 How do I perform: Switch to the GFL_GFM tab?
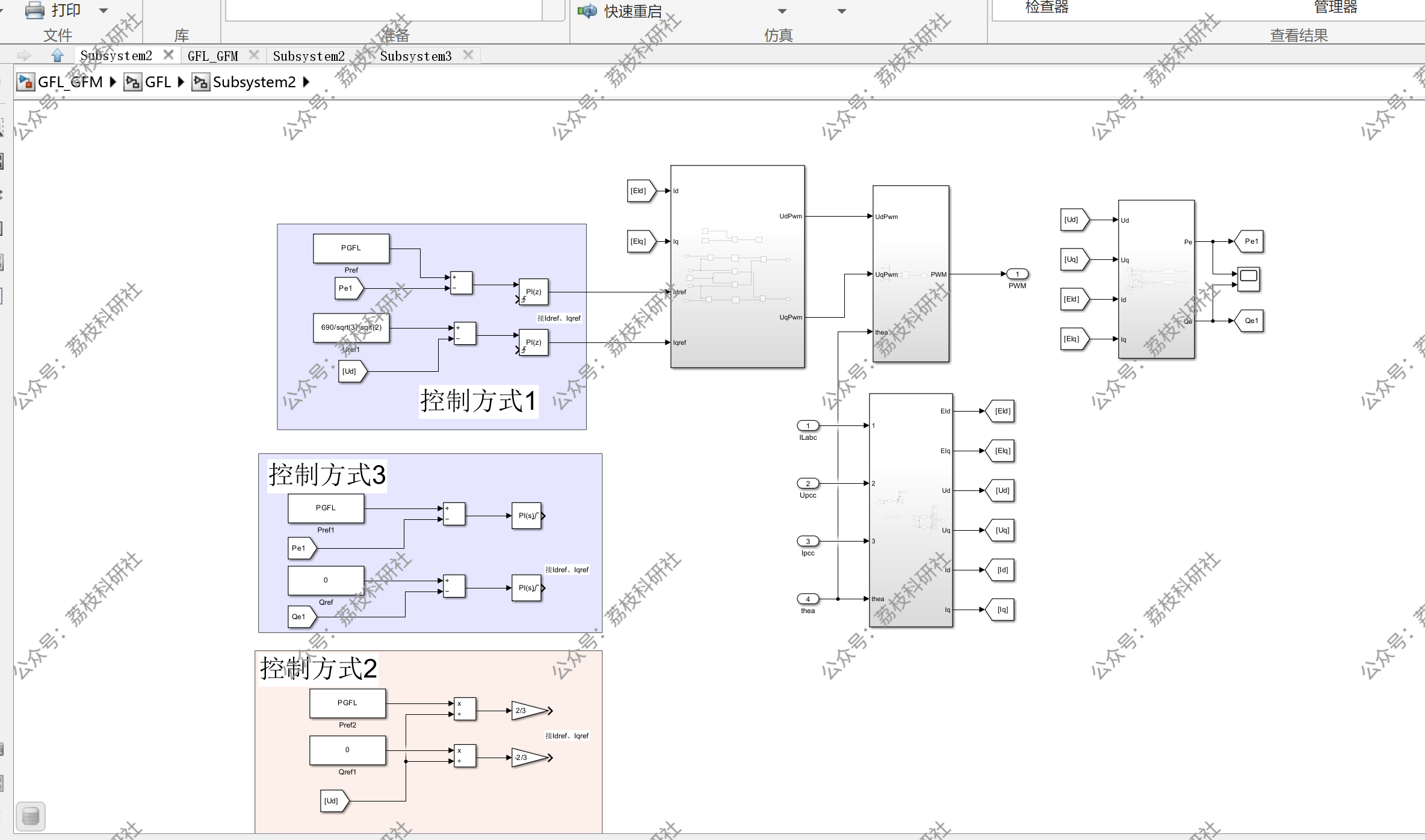coord(213,56)
